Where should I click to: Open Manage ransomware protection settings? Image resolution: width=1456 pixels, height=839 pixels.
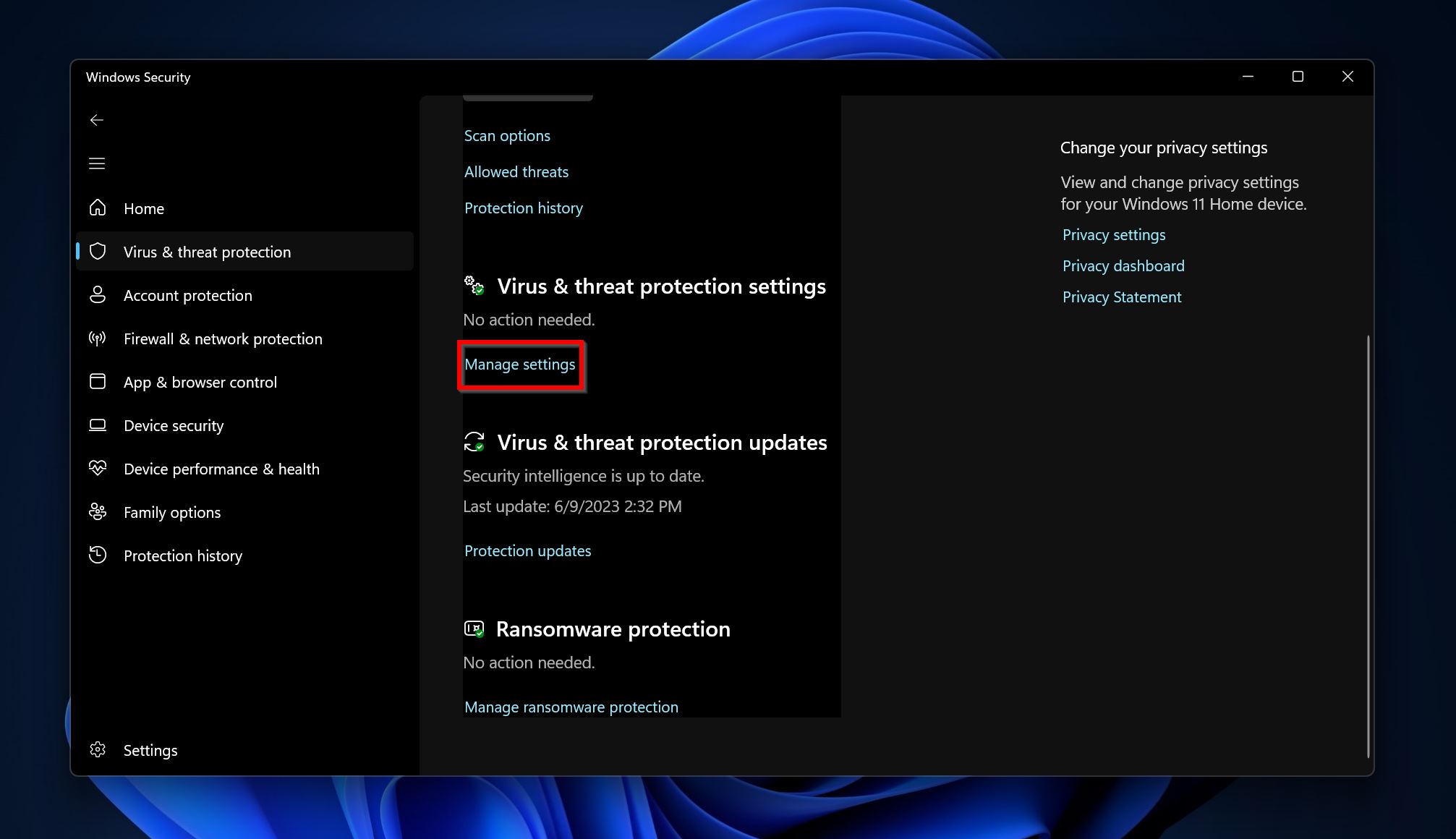tap(571, 707)
